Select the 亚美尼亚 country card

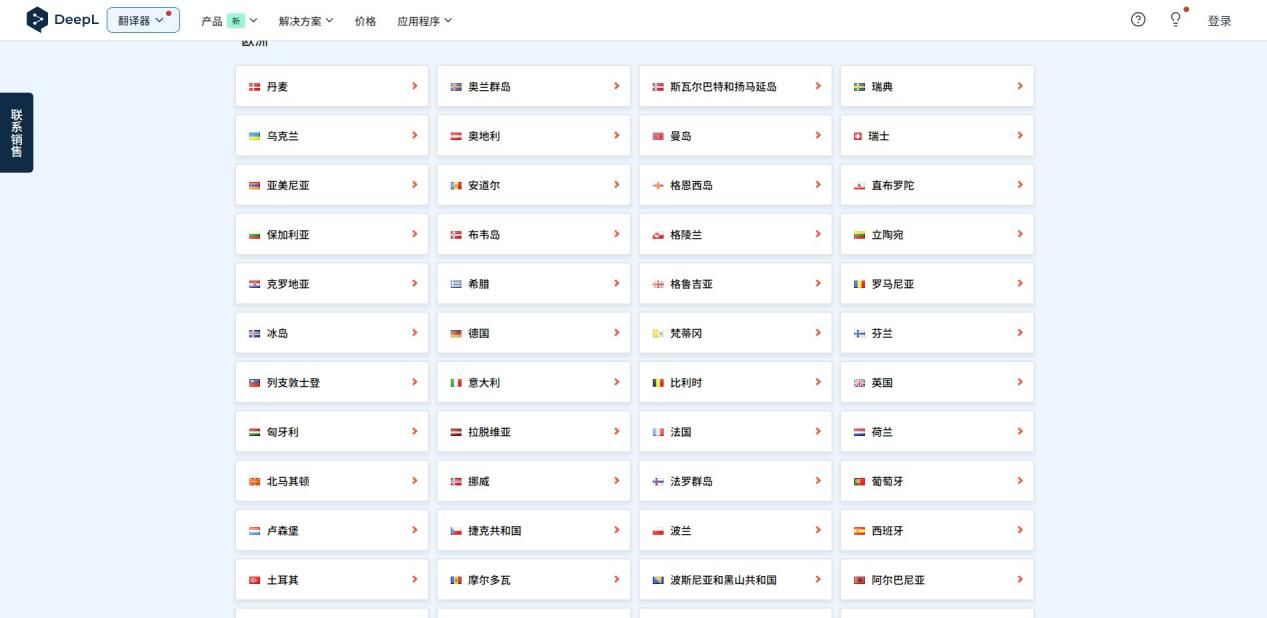[x=332, y=185]
